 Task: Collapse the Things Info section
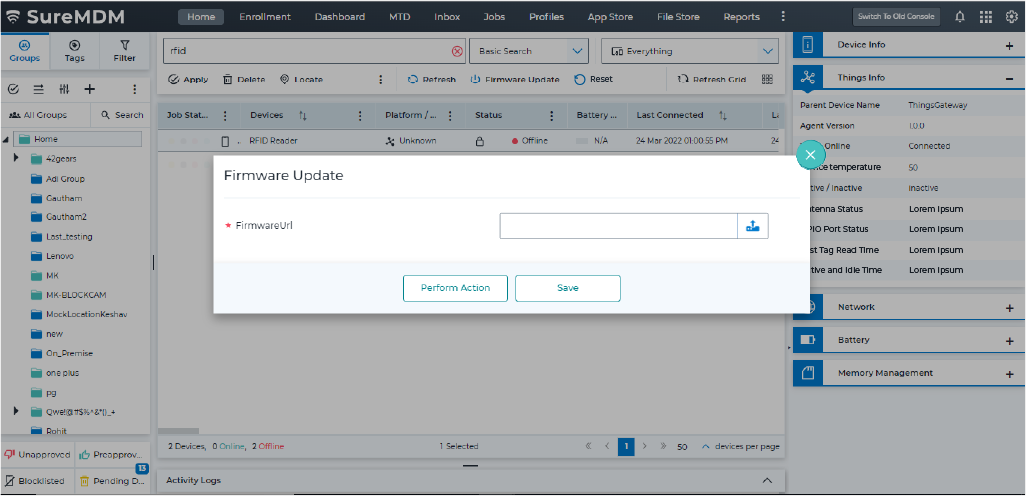[x=1009, y=78]
